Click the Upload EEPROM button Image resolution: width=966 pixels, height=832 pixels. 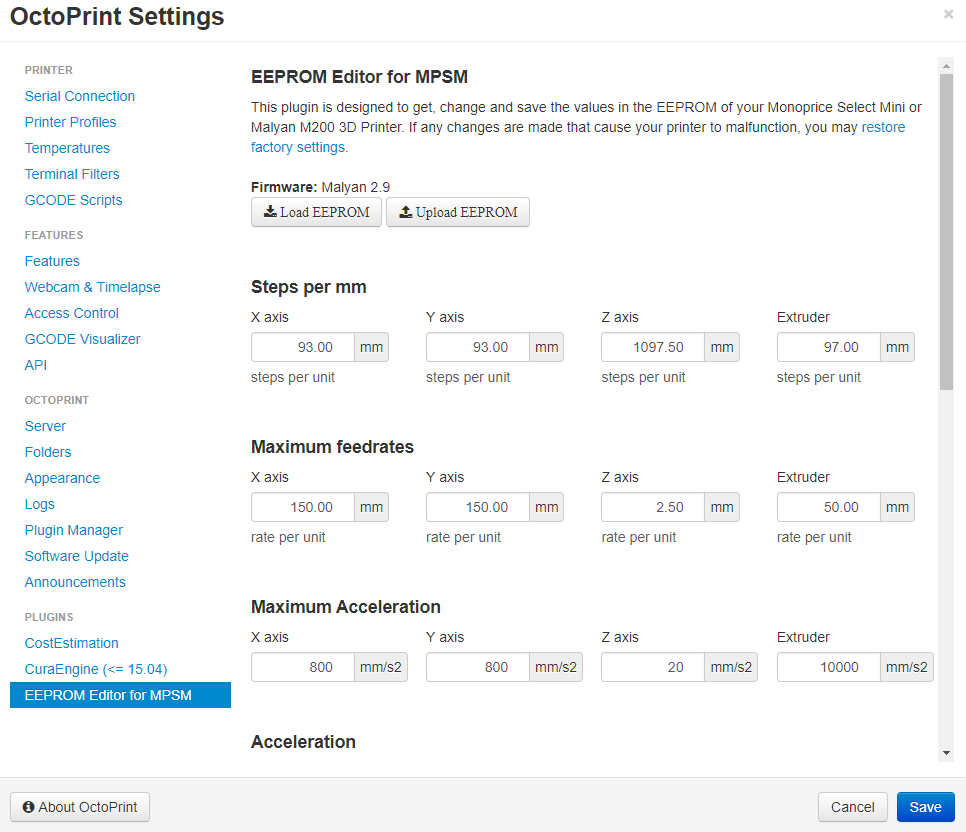pos(458,212)
